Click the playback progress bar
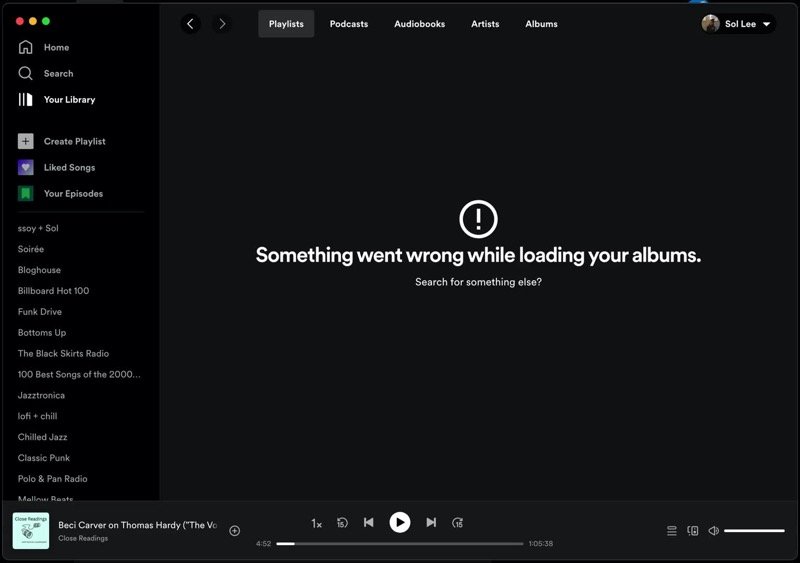The height and width of the screenshot is (563, 800). pos(400,543)
